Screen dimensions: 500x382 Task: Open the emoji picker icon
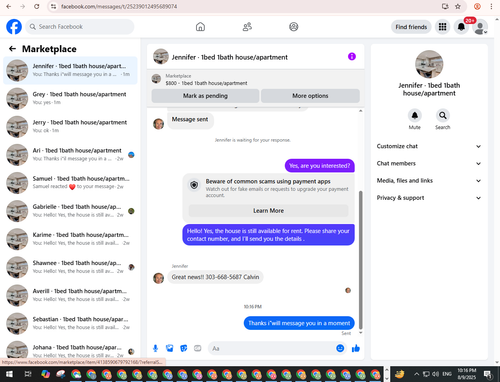point(340,348)
